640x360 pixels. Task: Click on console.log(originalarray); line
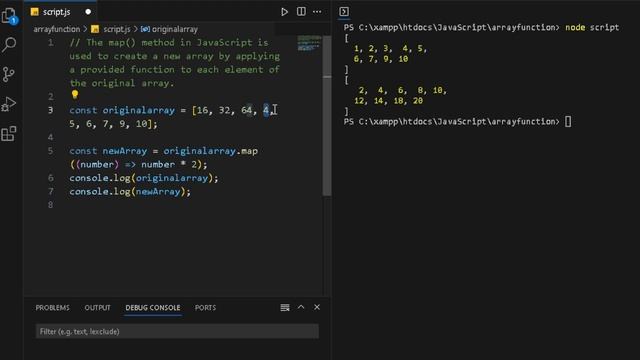[x=144, y=178]
